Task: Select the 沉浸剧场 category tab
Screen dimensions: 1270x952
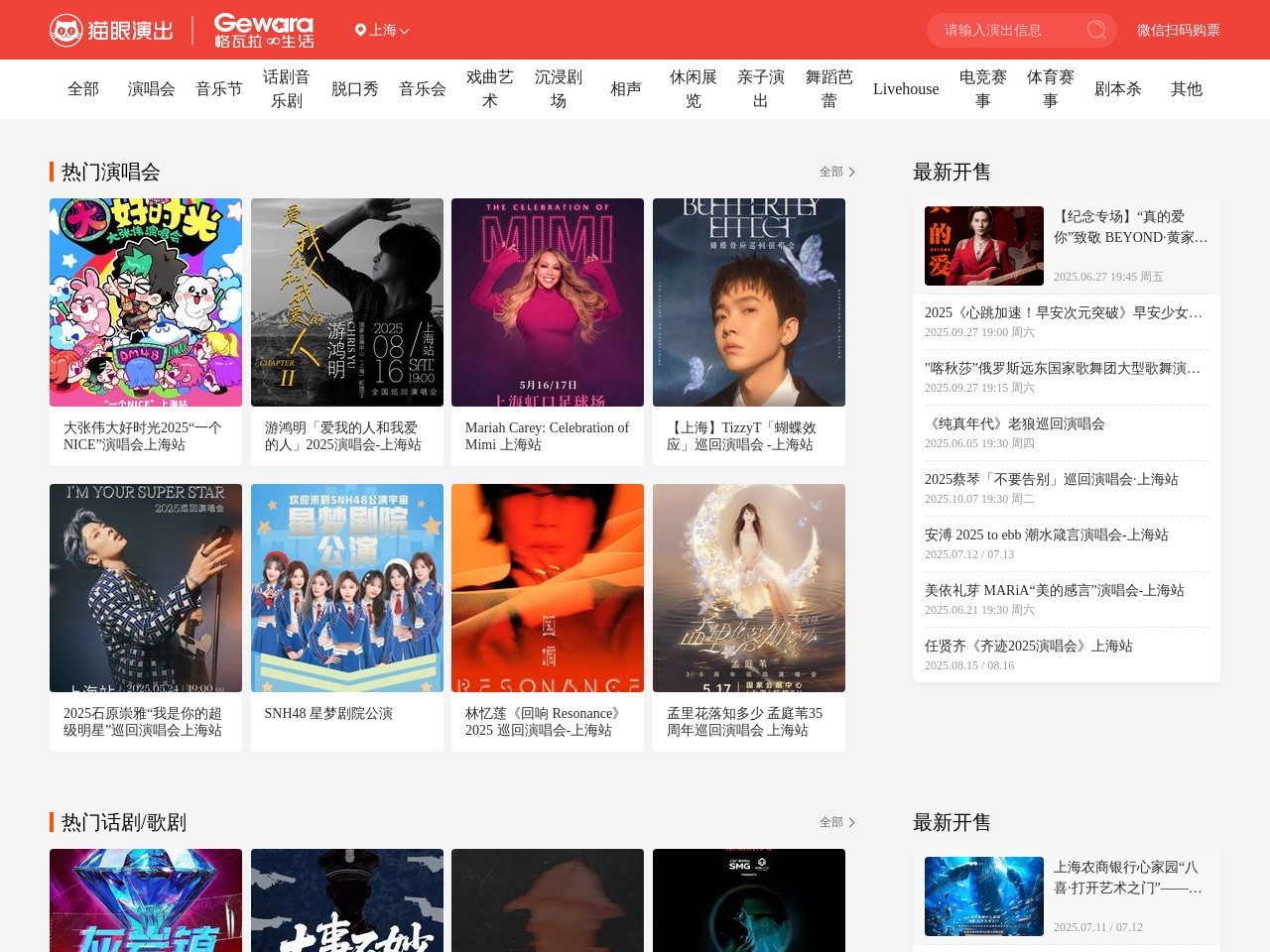Action: click(x=559, y=89)
